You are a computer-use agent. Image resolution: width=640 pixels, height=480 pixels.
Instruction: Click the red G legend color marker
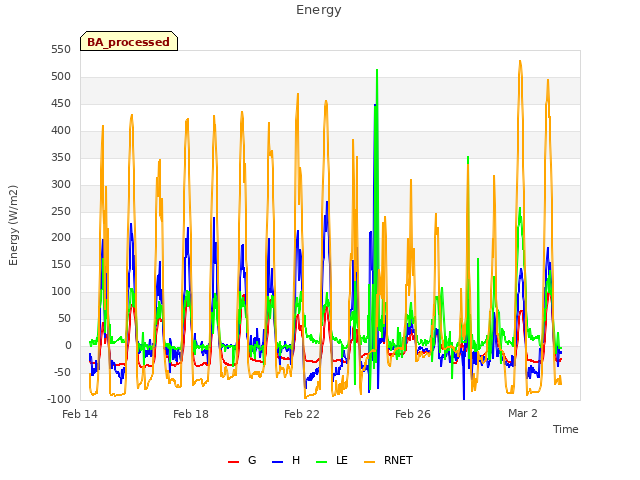(x=233, y=462)
